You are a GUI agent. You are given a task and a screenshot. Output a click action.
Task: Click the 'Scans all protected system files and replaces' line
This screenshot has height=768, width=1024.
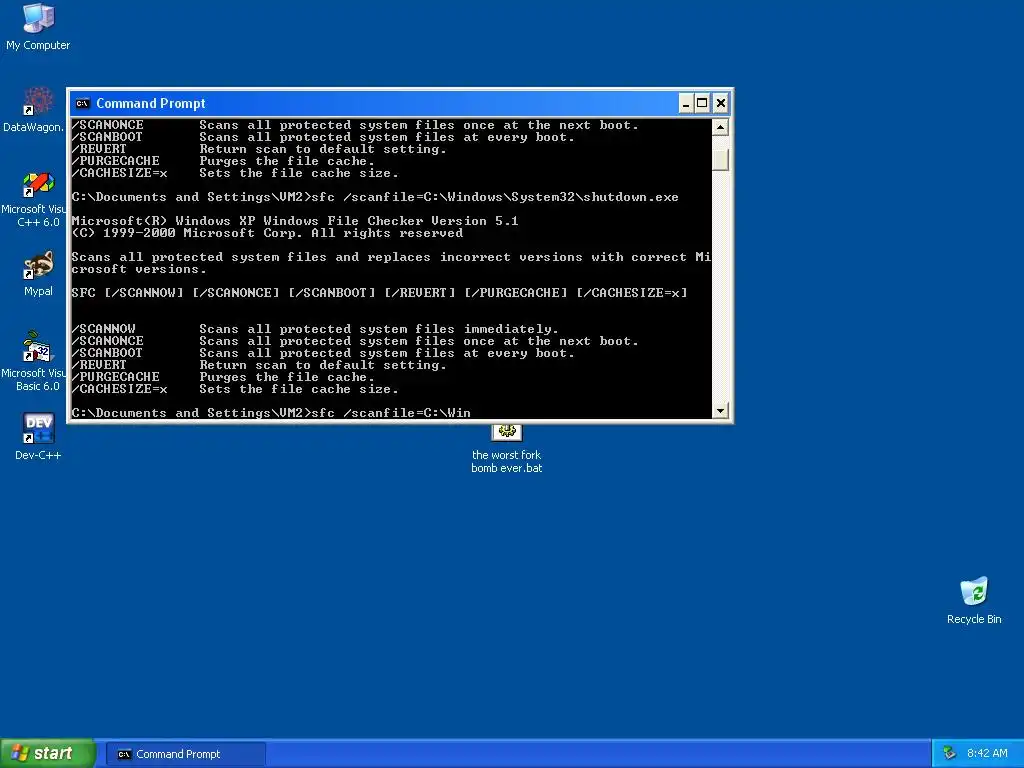coord(391,257)
